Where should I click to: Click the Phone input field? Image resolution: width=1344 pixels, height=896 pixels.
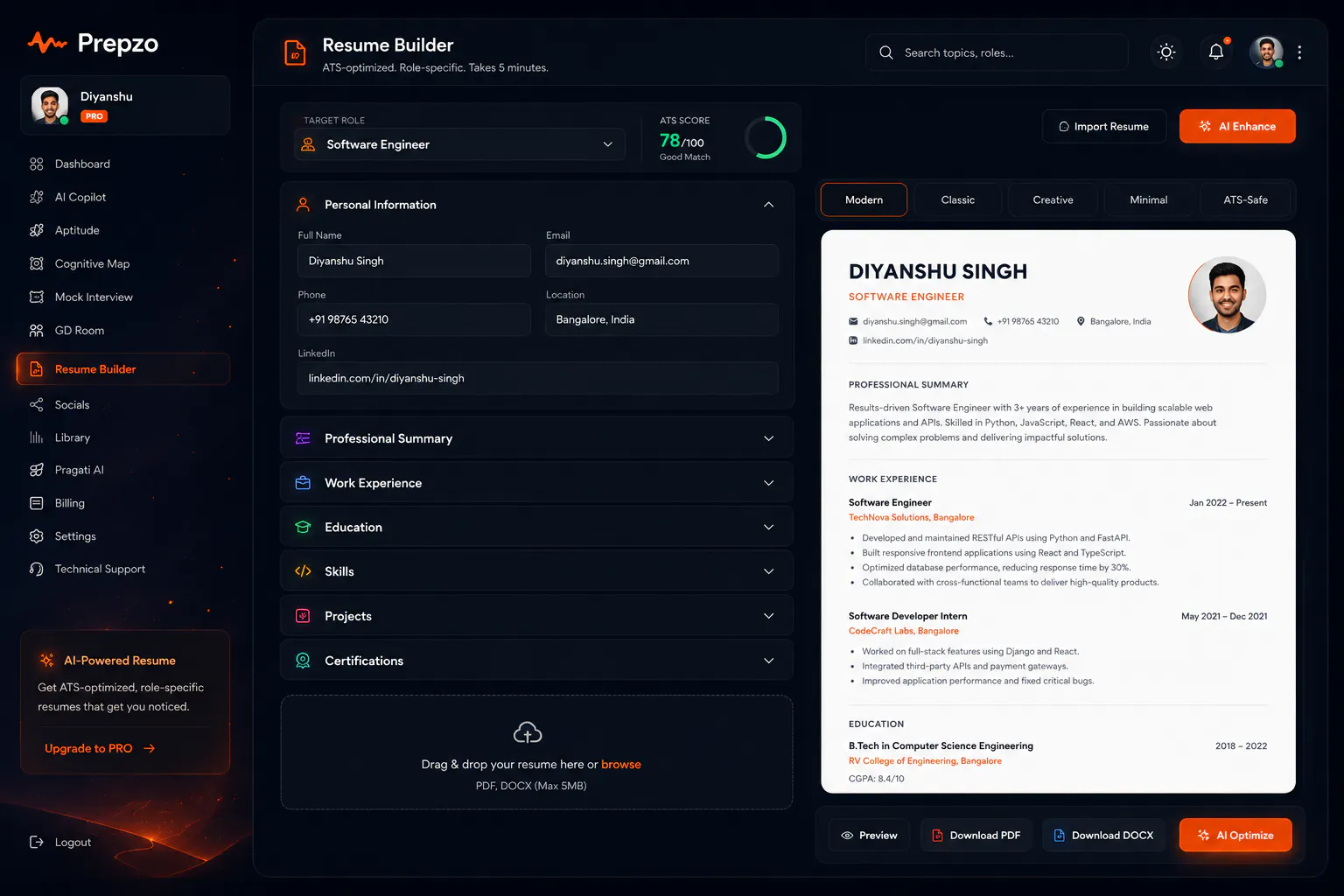click(x=414, y=319)
